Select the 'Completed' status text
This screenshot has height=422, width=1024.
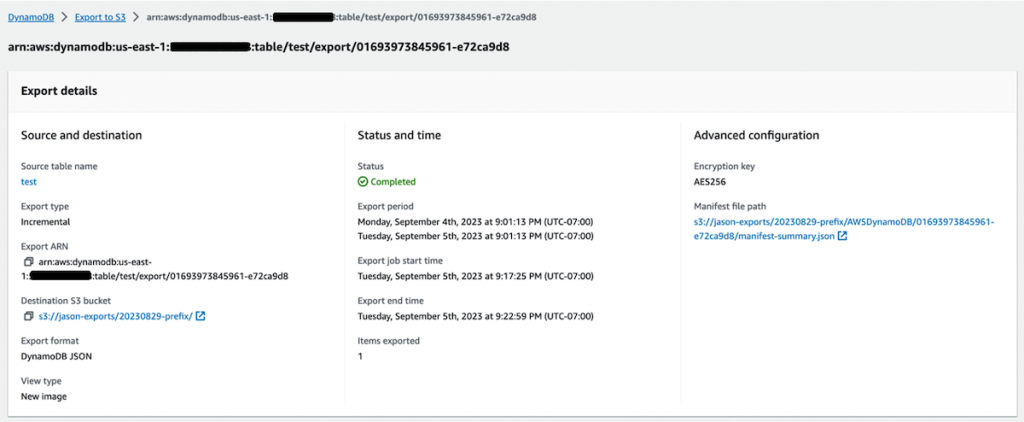tap(393, 182)
